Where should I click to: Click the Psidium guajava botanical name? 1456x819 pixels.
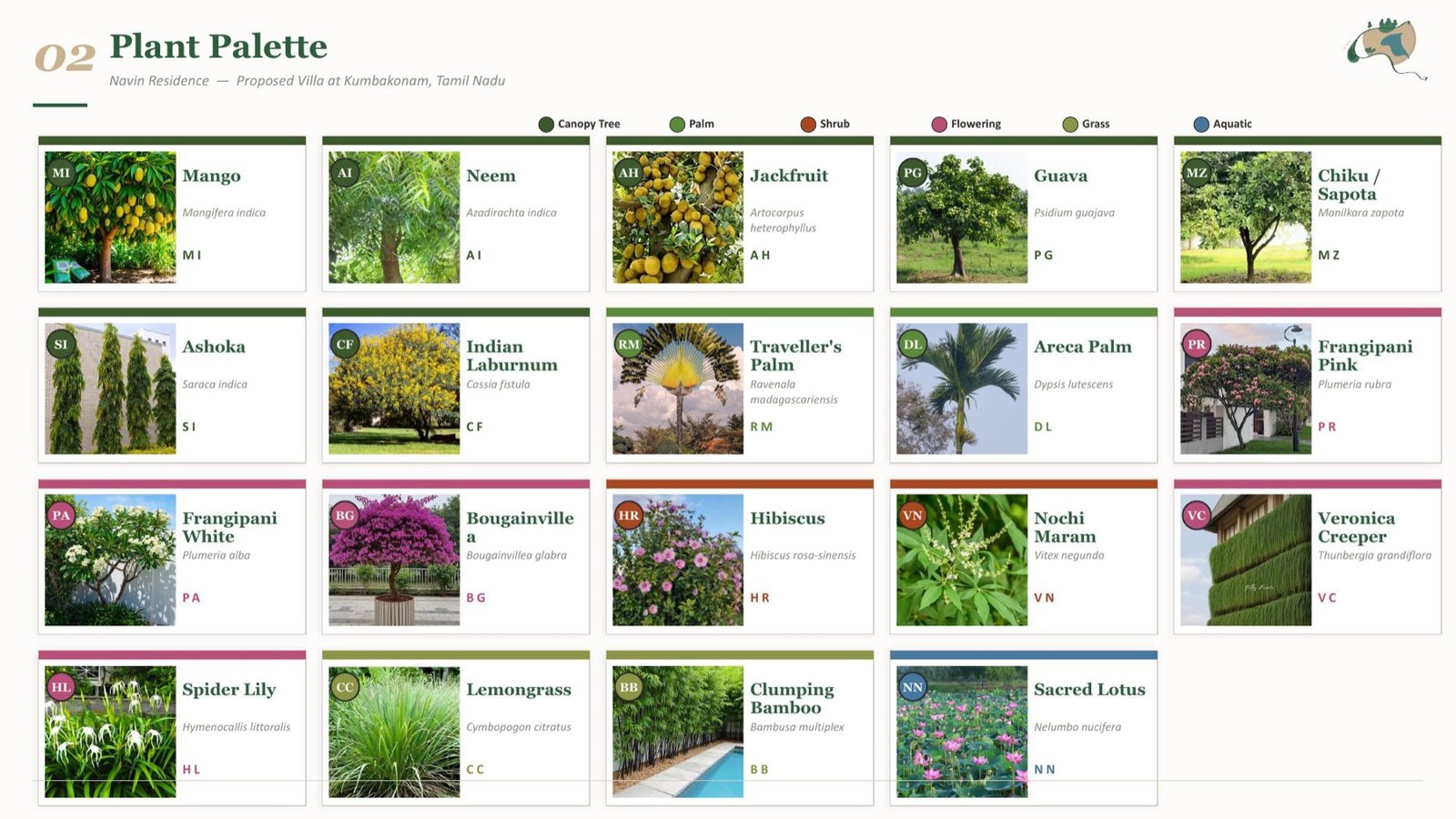[1074, 213]
